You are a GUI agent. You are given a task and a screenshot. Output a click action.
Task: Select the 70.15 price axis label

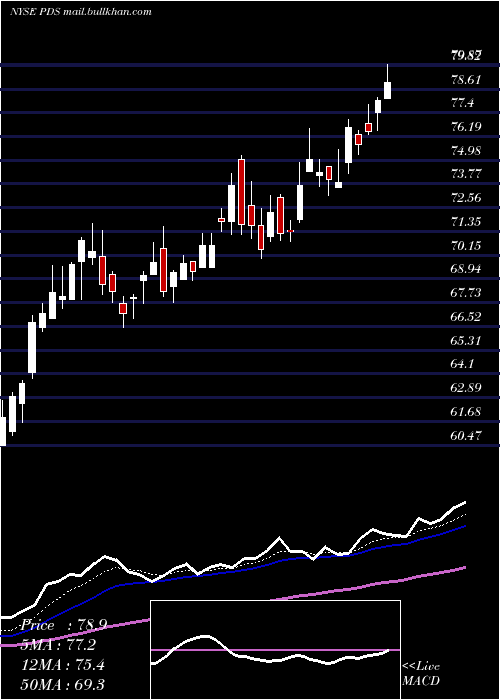pos(466,246)
